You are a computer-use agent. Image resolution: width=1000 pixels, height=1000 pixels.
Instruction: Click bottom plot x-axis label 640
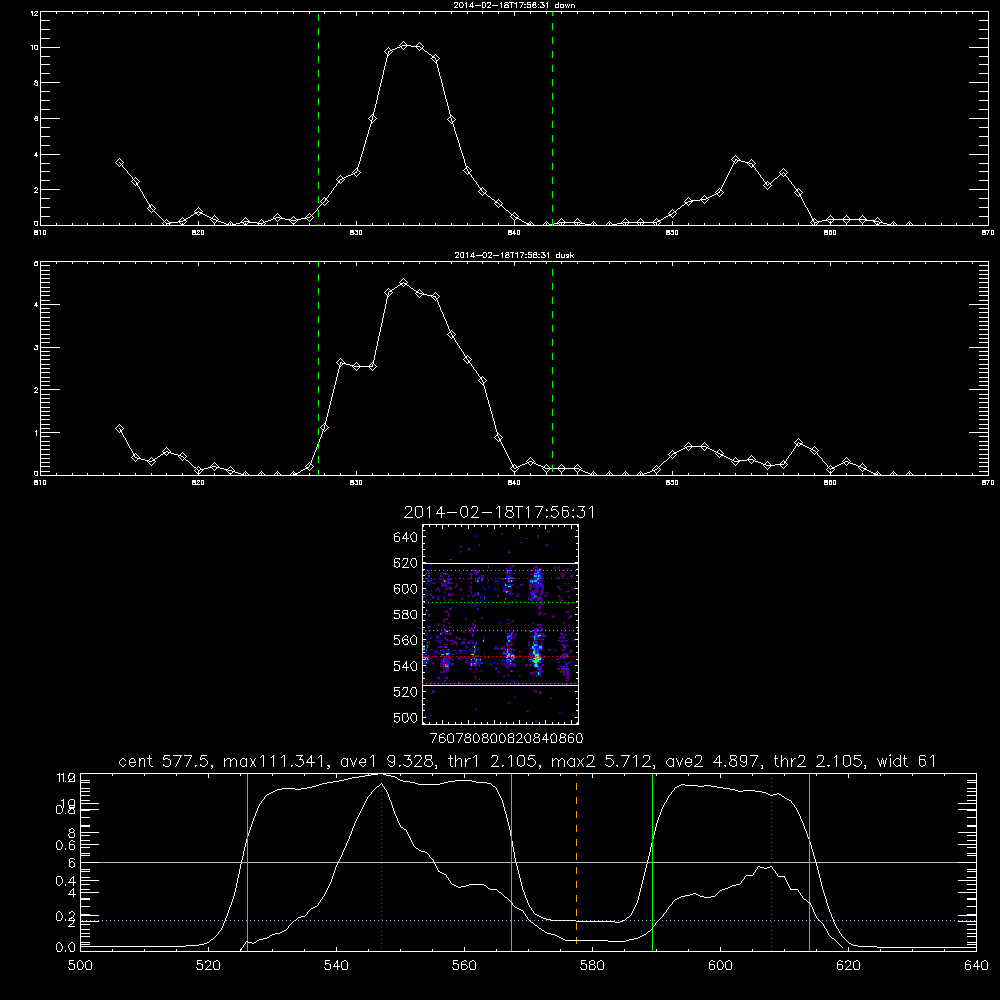976,966
